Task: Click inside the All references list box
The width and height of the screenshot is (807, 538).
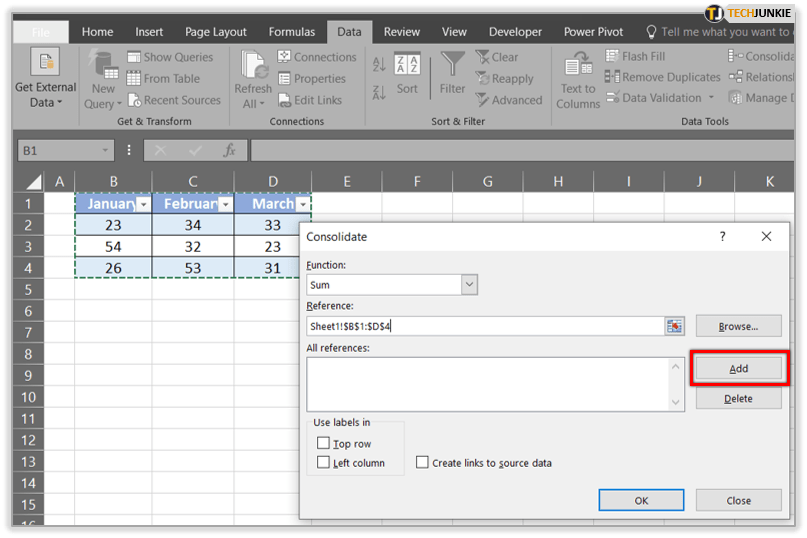Action: (488, 383)
